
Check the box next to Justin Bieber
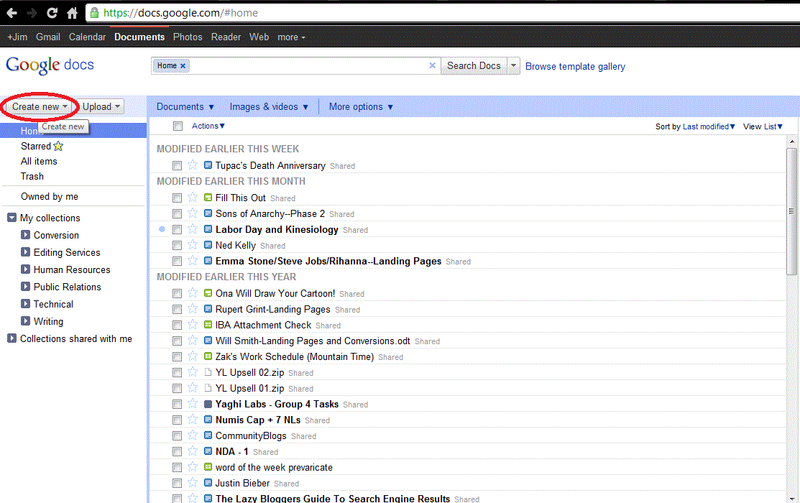tap(177, 483)
